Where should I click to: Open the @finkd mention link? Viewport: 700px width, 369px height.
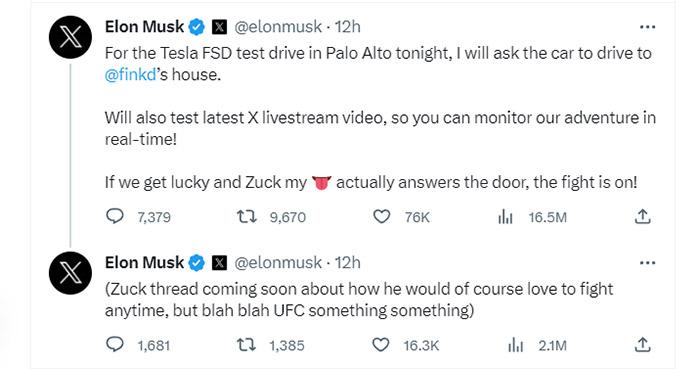130,75
